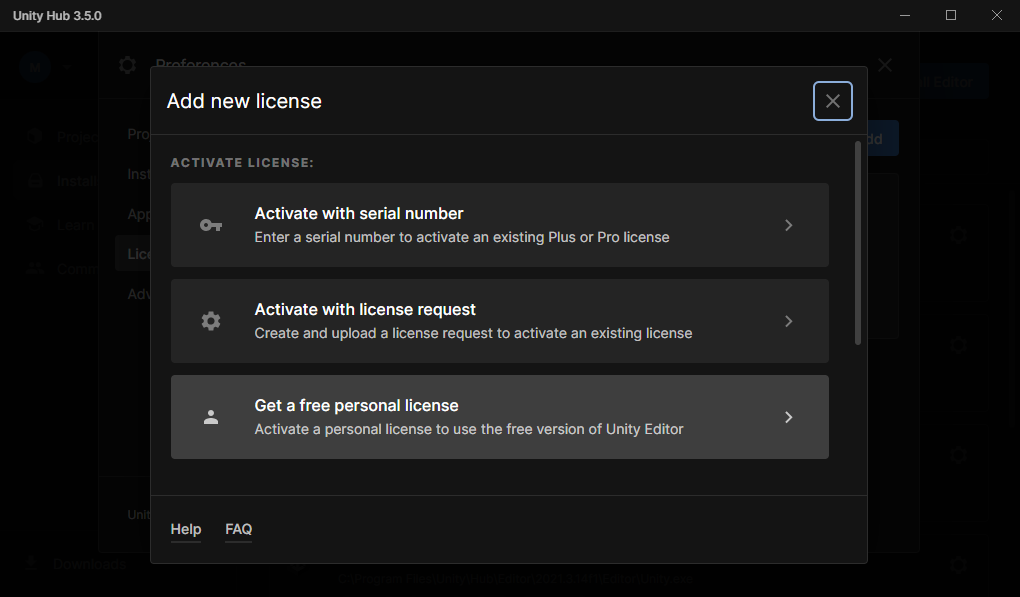
Task: Expand the Activate with license request chevron
Action: point(788,321)
